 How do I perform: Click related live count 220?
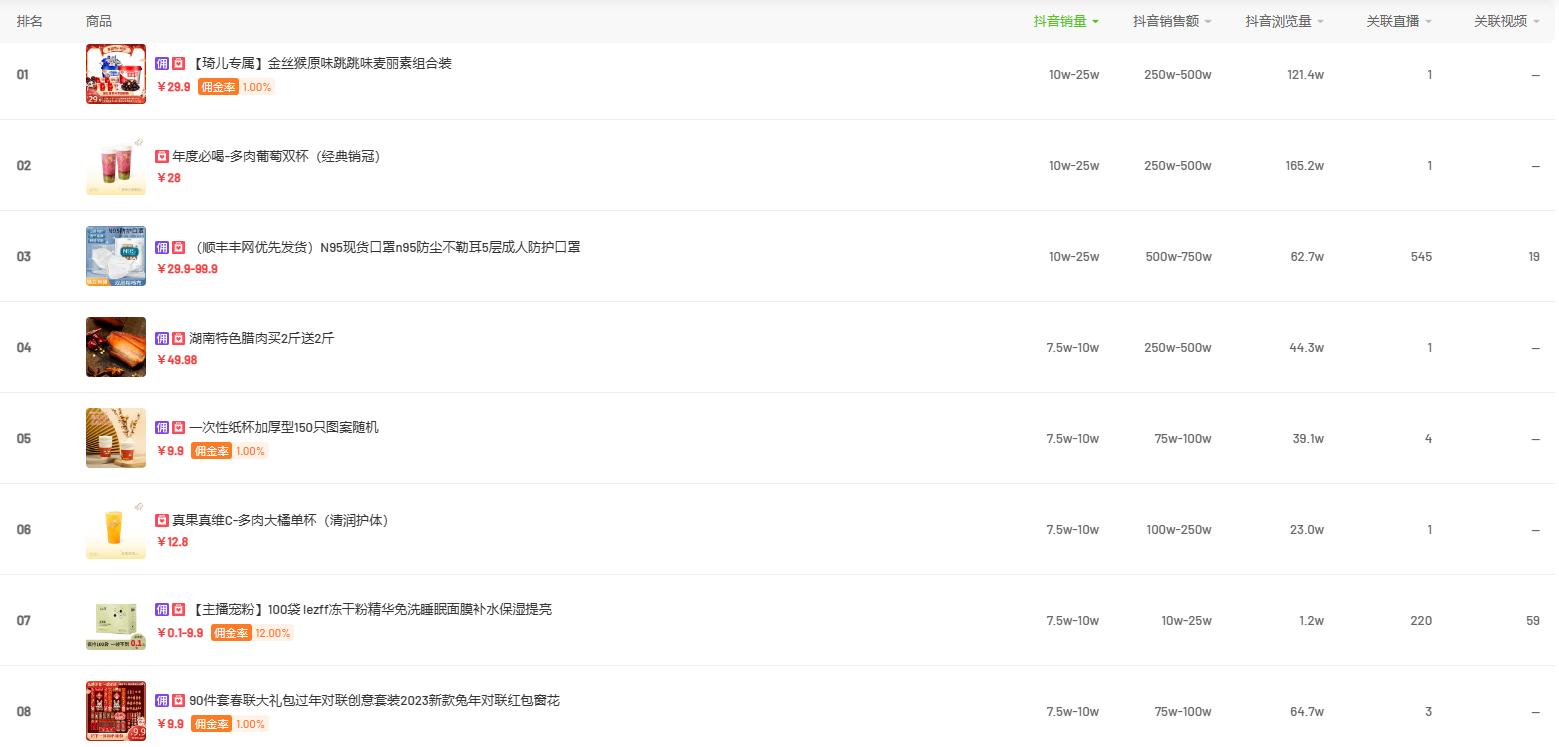(1421, 621)
